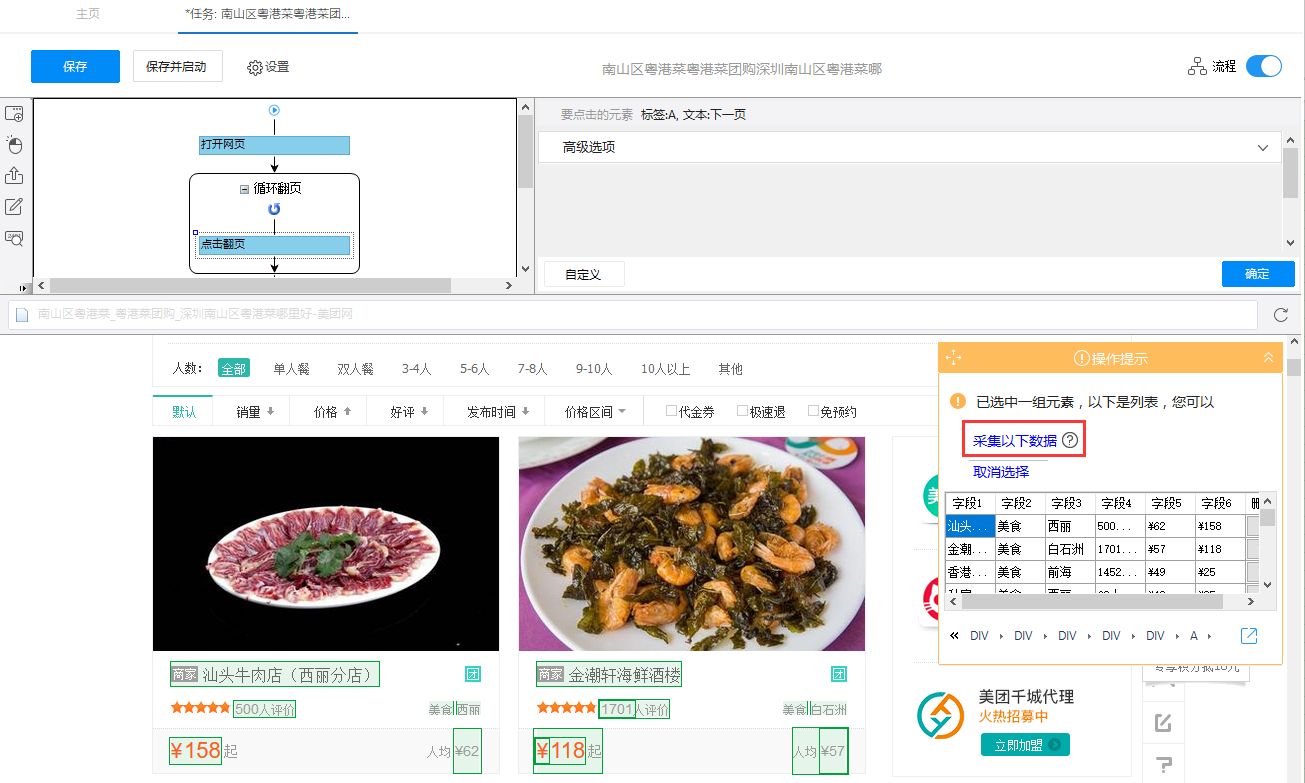Click the top icon in the left tool sidebar
The image size is (1305, 783).
(14, 114)
